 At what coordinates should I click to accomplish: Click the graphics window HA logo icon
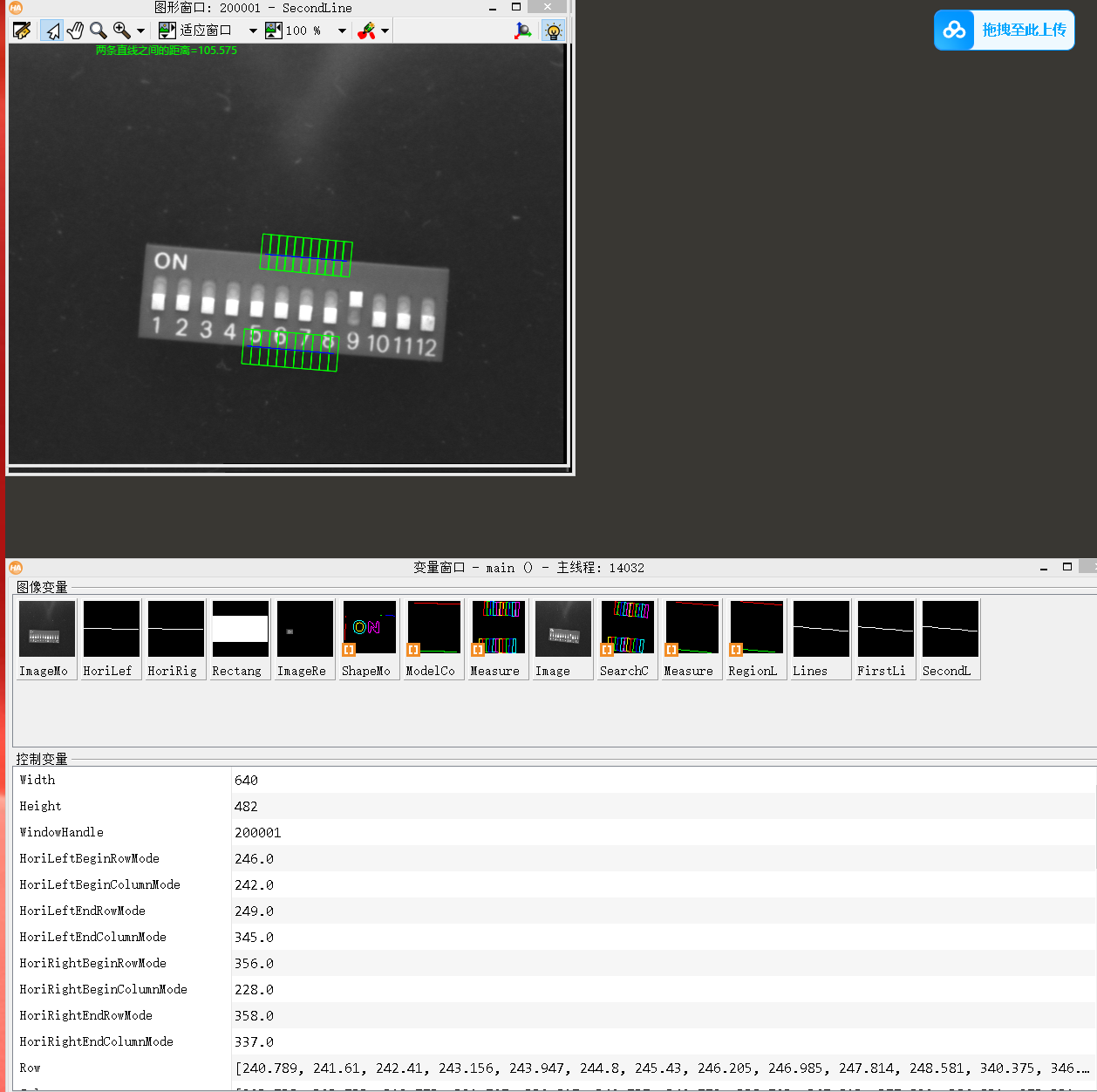tap(16, 7)
